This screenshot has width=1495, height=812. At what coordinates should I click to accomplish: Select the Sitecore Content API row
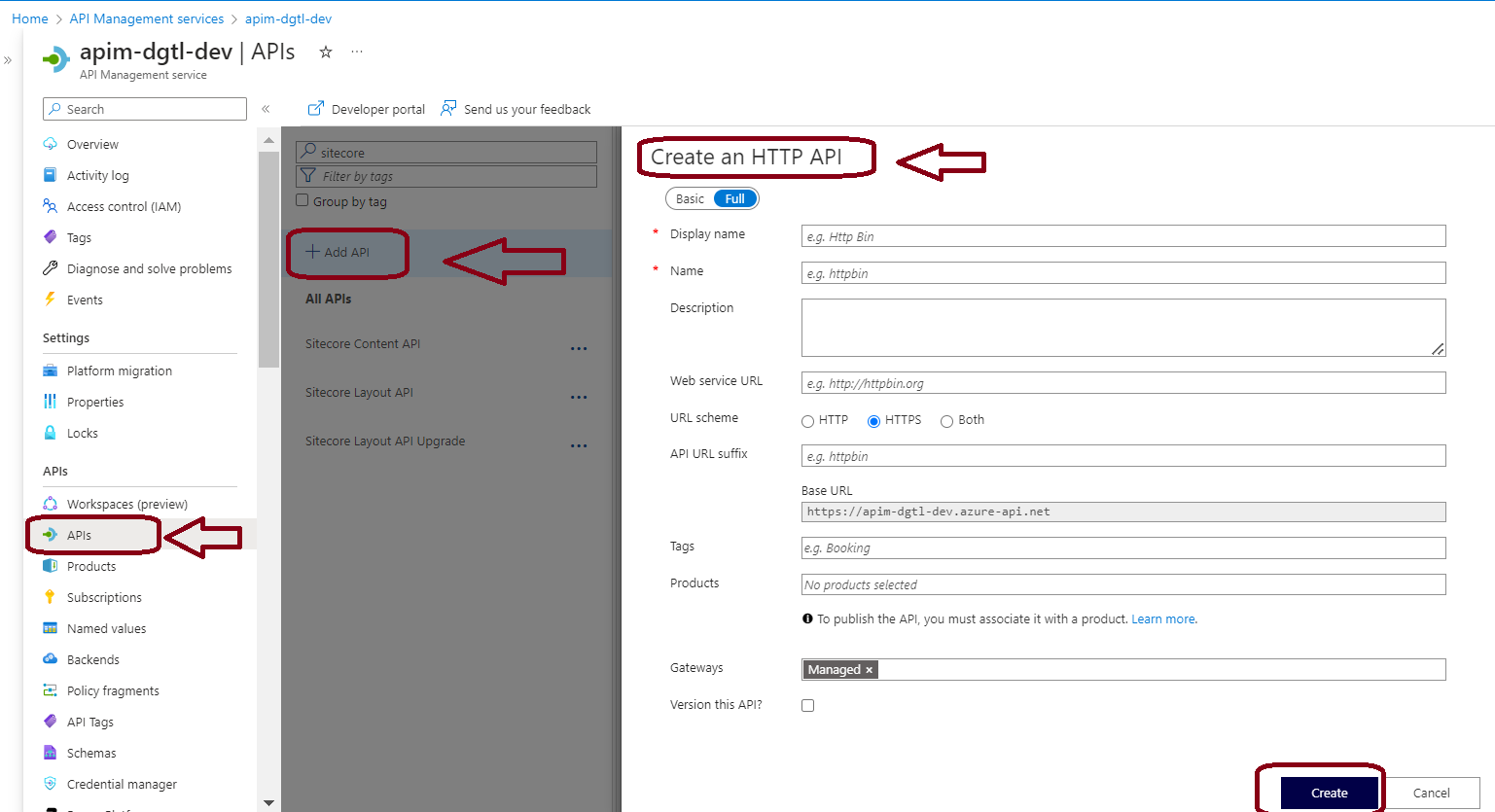[x=446, y=344]
